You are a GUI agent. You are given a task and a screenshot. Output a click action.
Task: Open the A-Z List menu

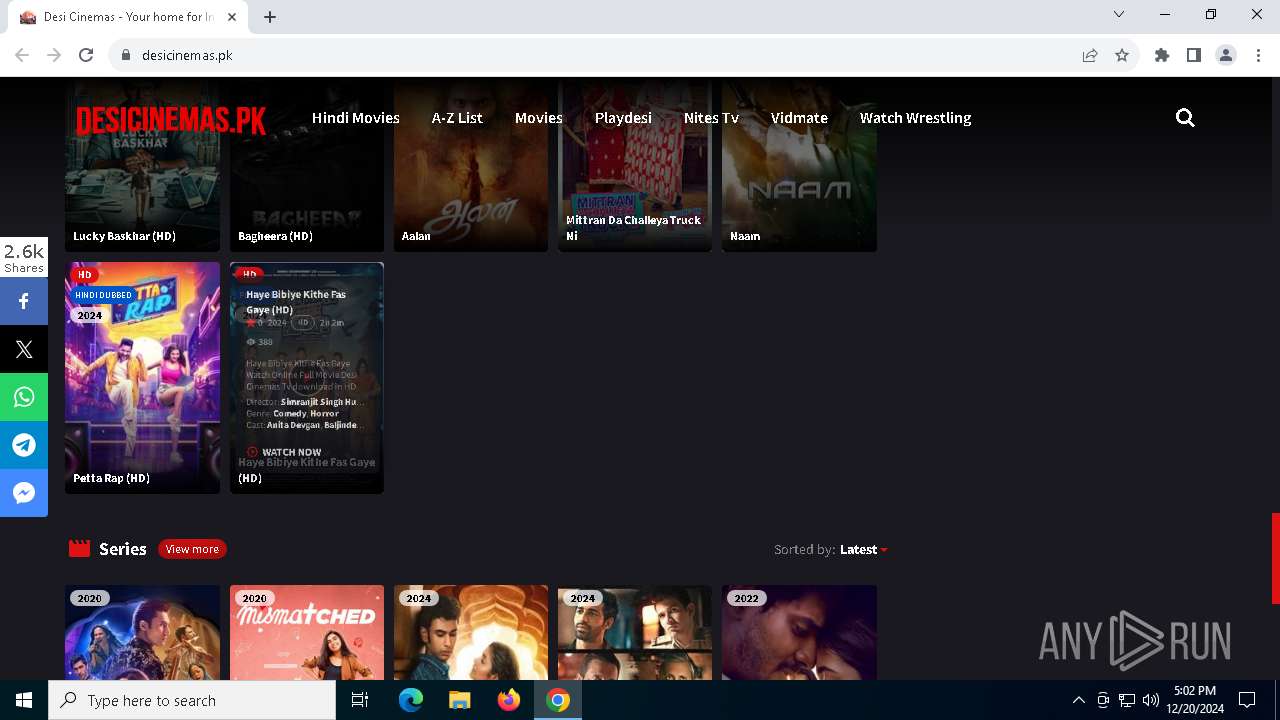tap(457, 118)
